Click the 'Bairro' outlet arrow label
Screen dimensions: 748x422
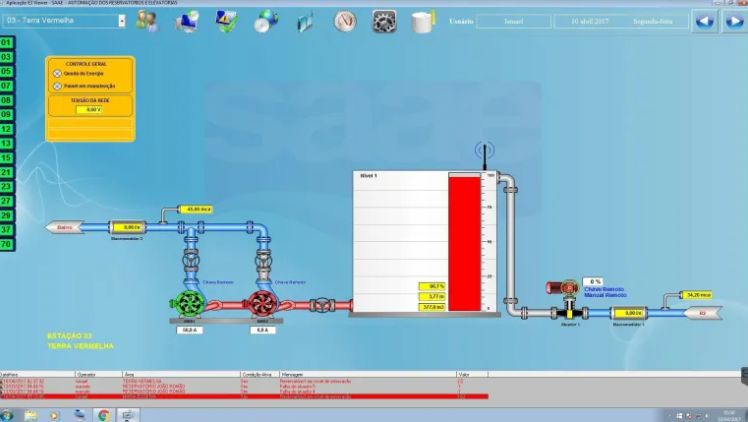[63, 227]
